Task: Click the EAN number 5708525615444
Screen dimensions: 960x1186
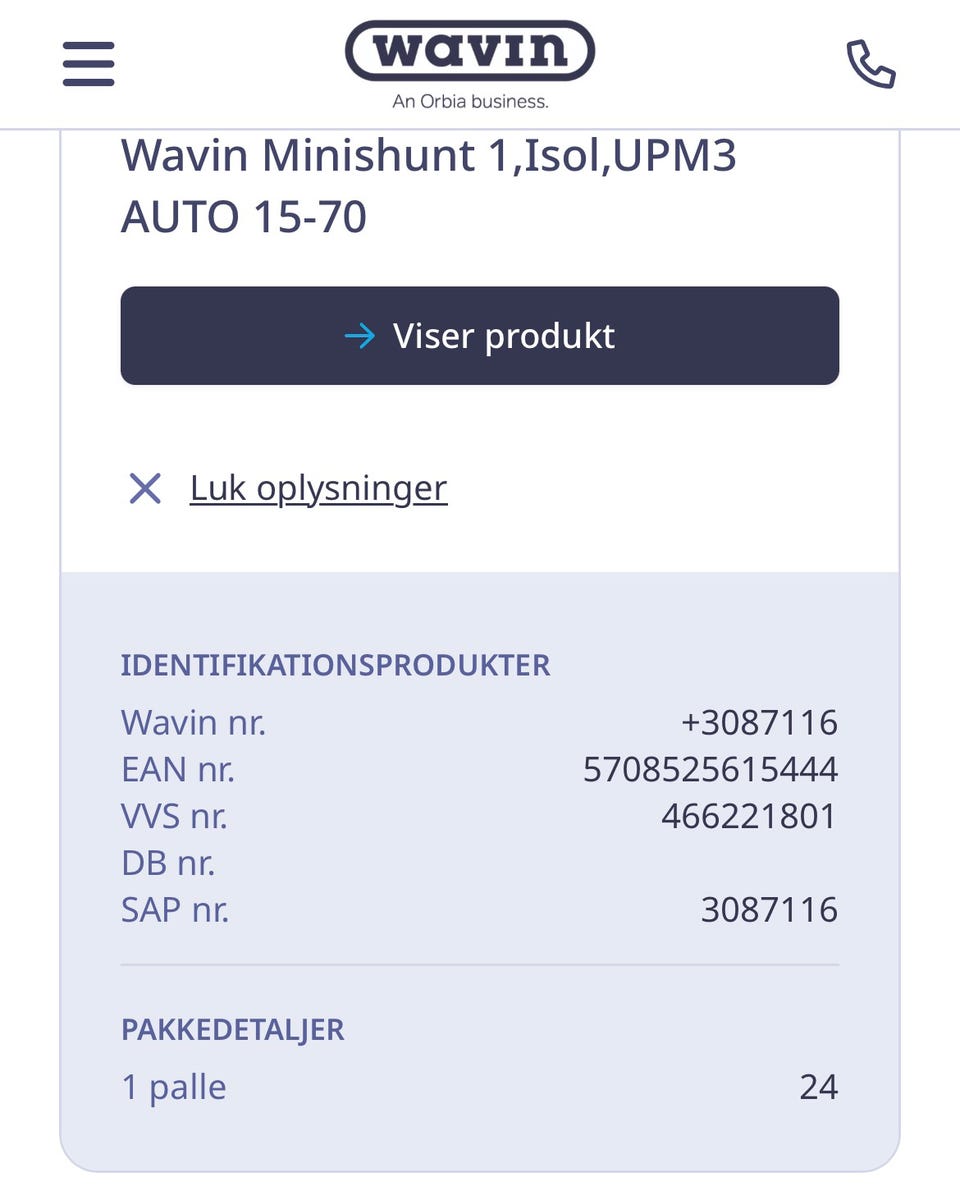Action: pyautogui.click(x=710, y=769)
